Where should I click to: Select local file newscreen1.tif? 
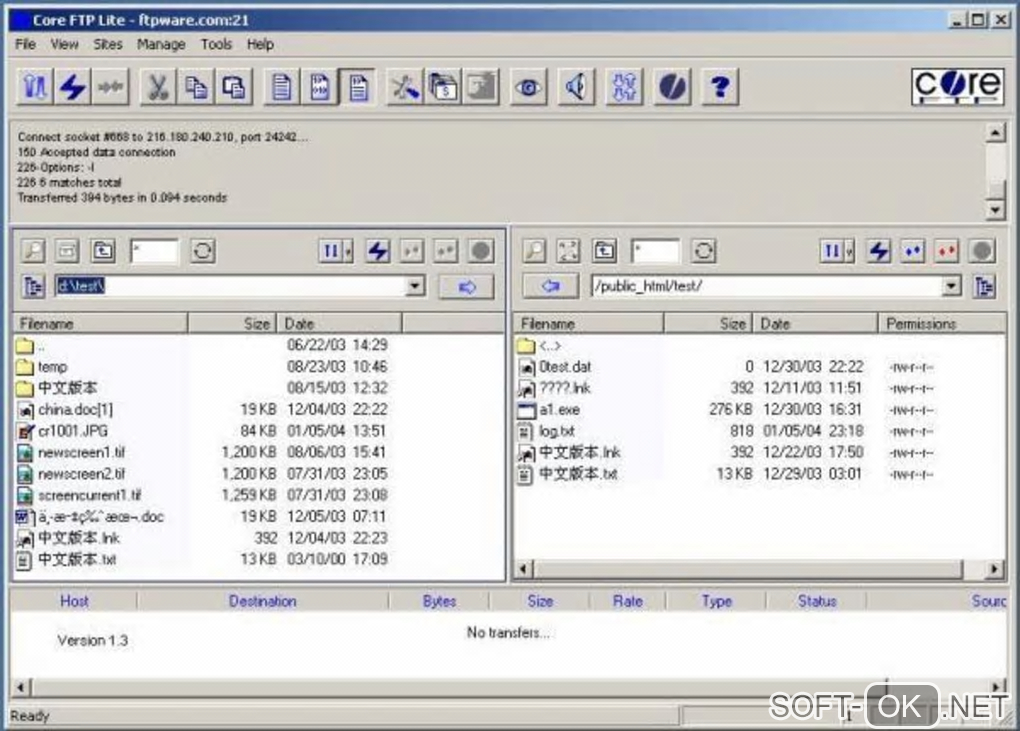(81, 452)
